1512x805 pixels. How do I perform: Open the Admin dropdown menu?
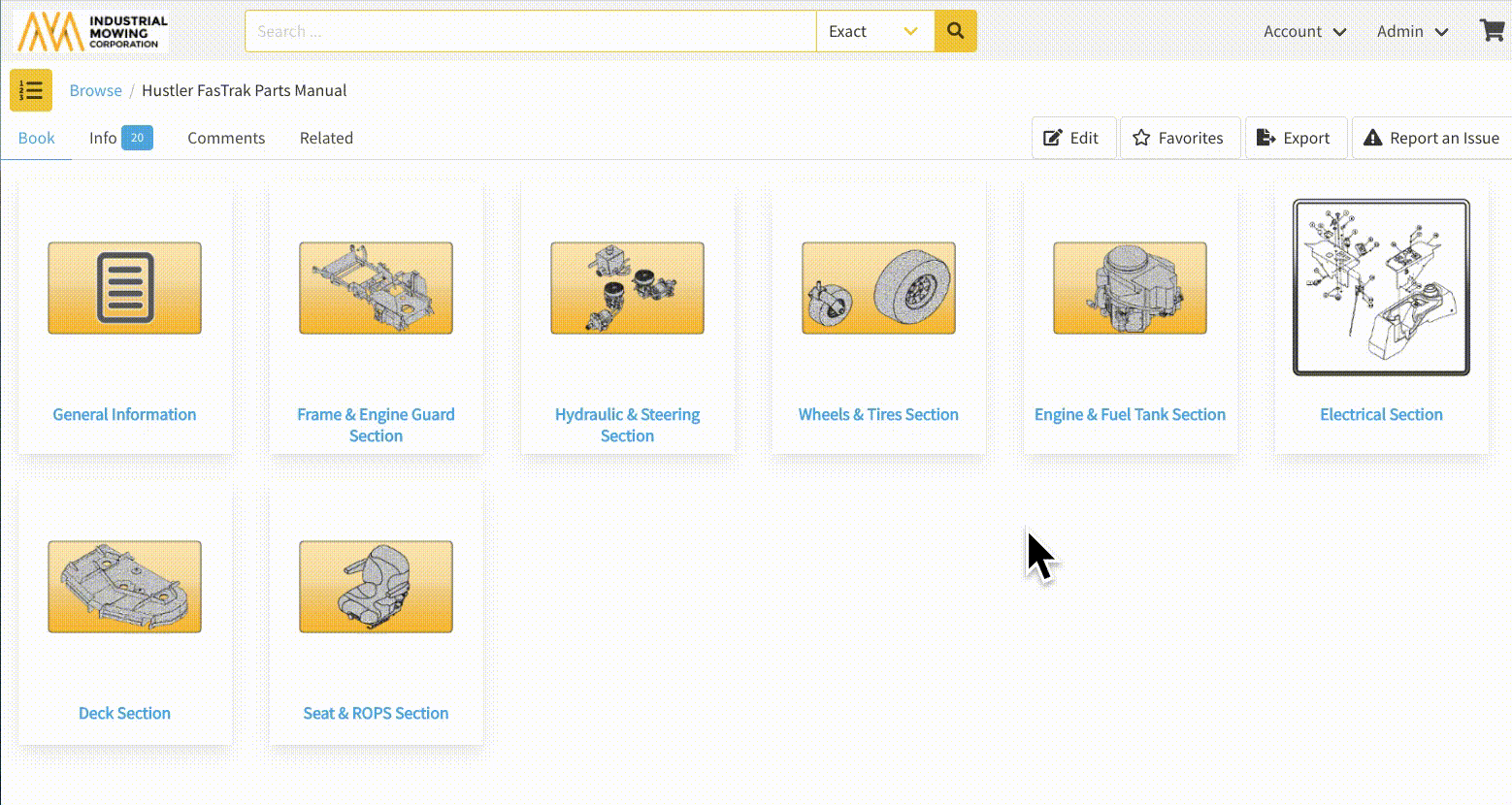click(x=1412, y=31)
